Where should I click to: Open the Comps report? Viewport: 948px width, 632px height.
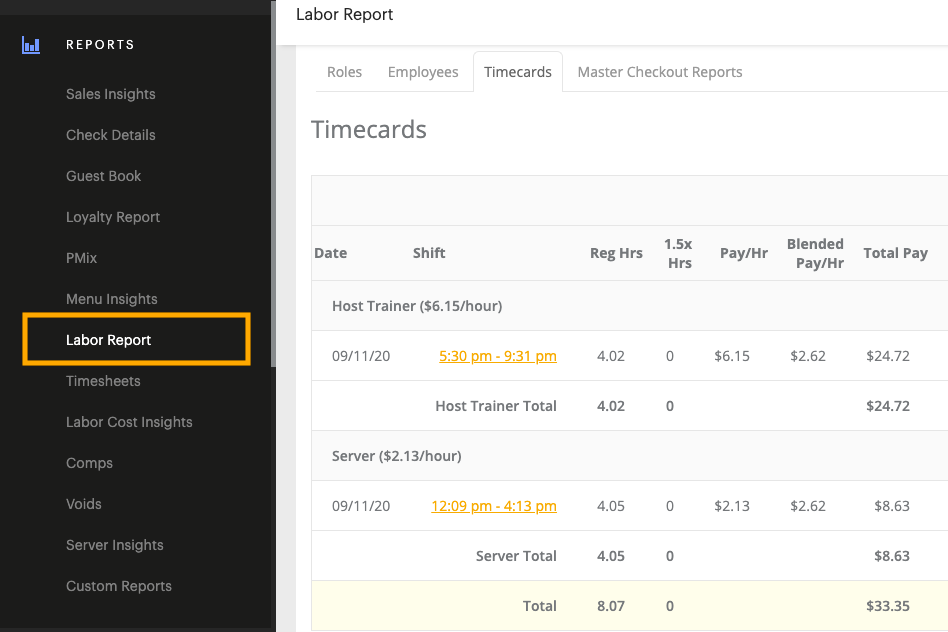coord(89,463)
